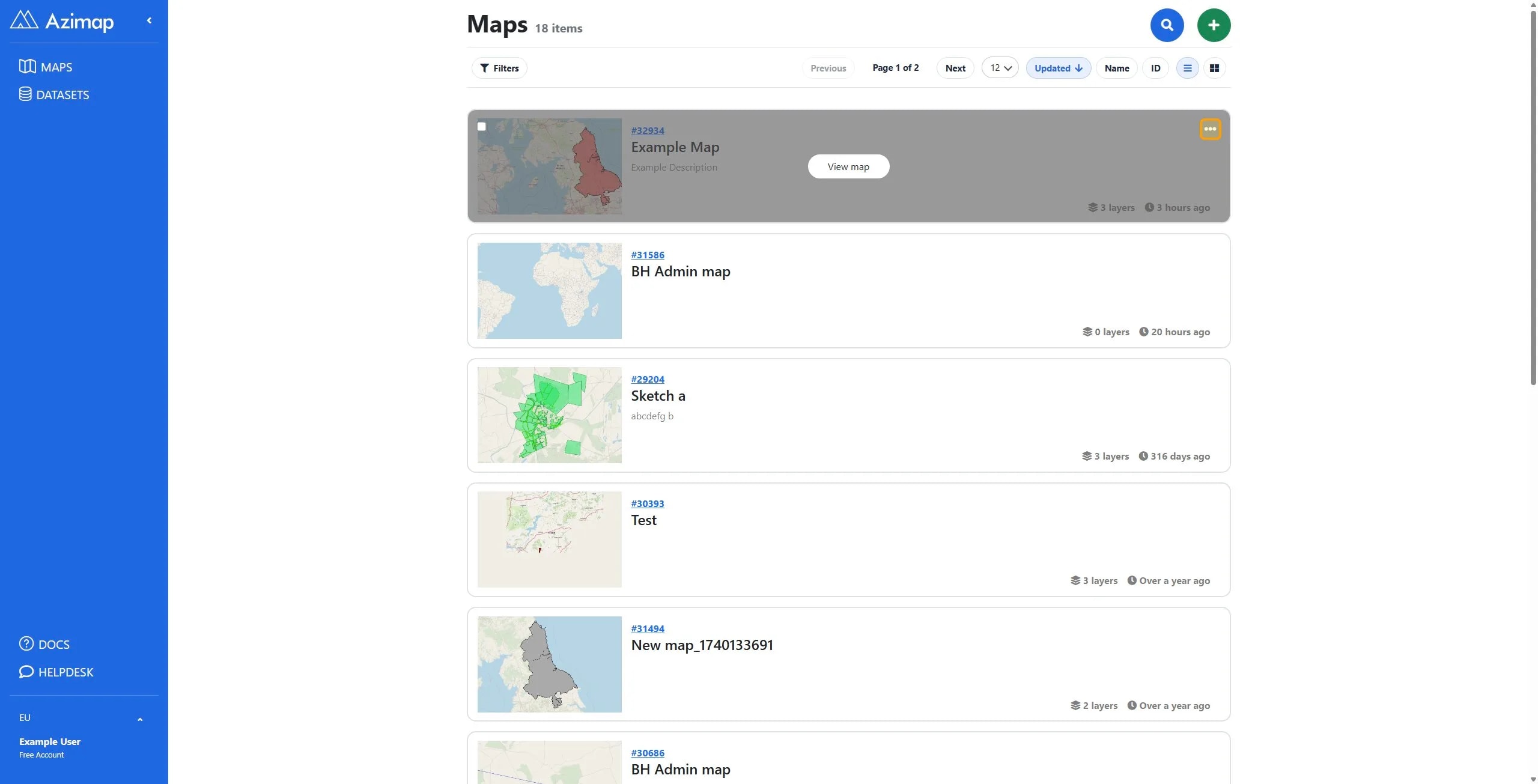Click the 'Example Description' text
Image resolution: width=1538 pixels, height=784 pixels.
coord(674,167)
